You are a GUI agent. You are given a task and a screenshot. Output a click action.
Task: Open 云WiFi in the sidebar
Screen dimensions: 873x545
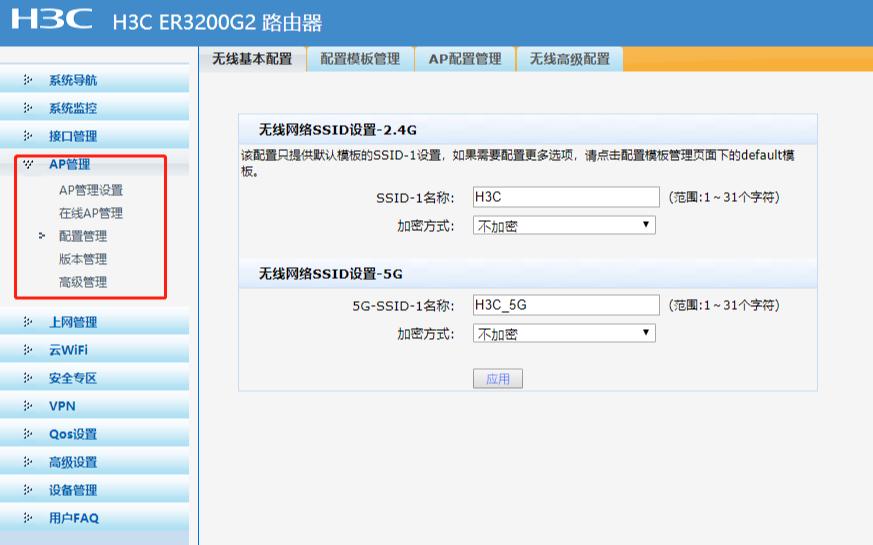point(68,350)
